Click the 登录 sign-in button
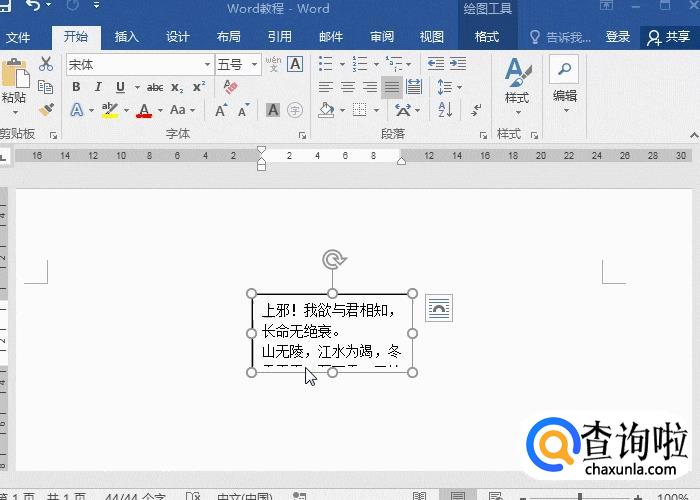 (618, 37)
